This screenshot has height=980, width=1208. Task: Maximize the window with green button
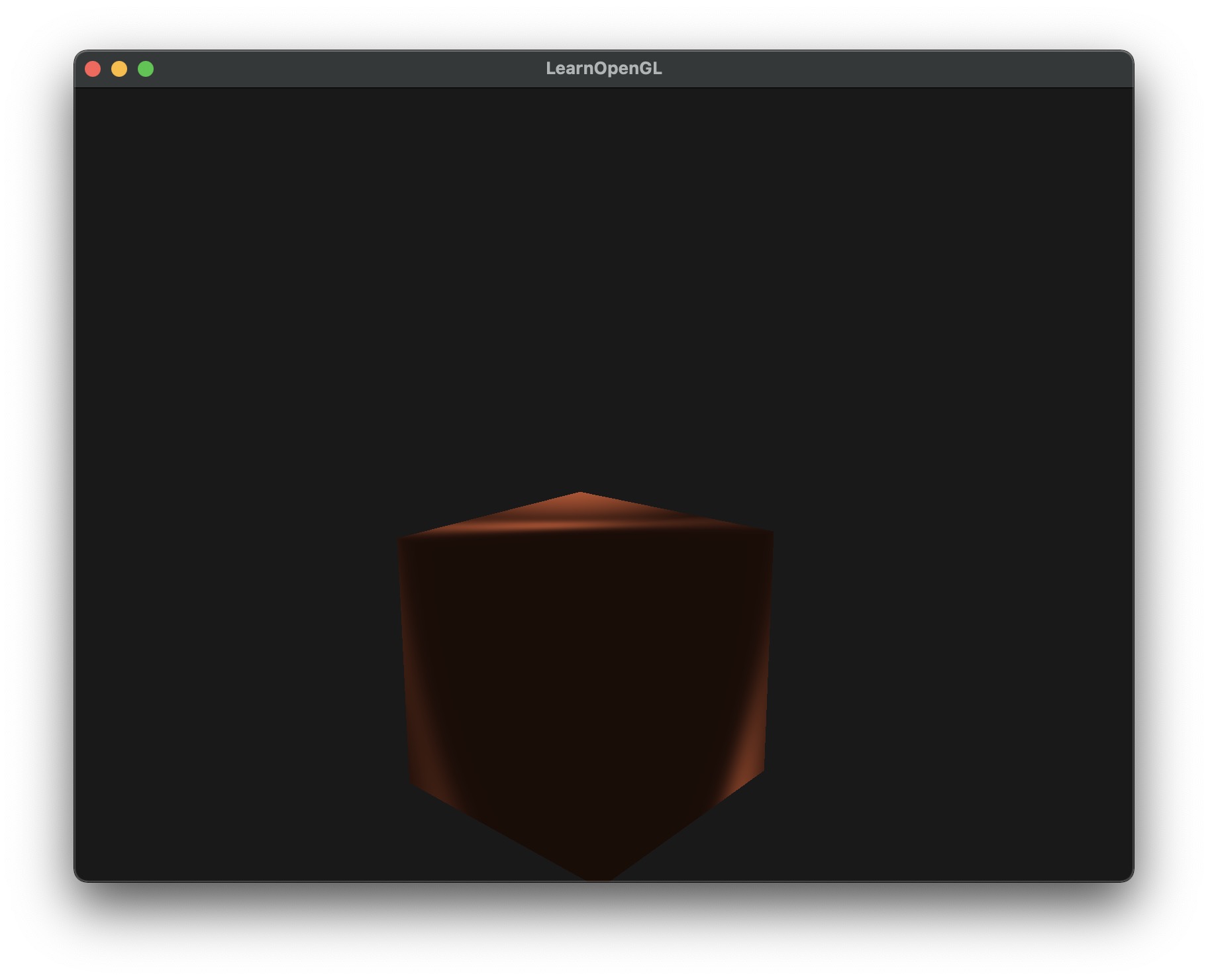tap(146, 69)
